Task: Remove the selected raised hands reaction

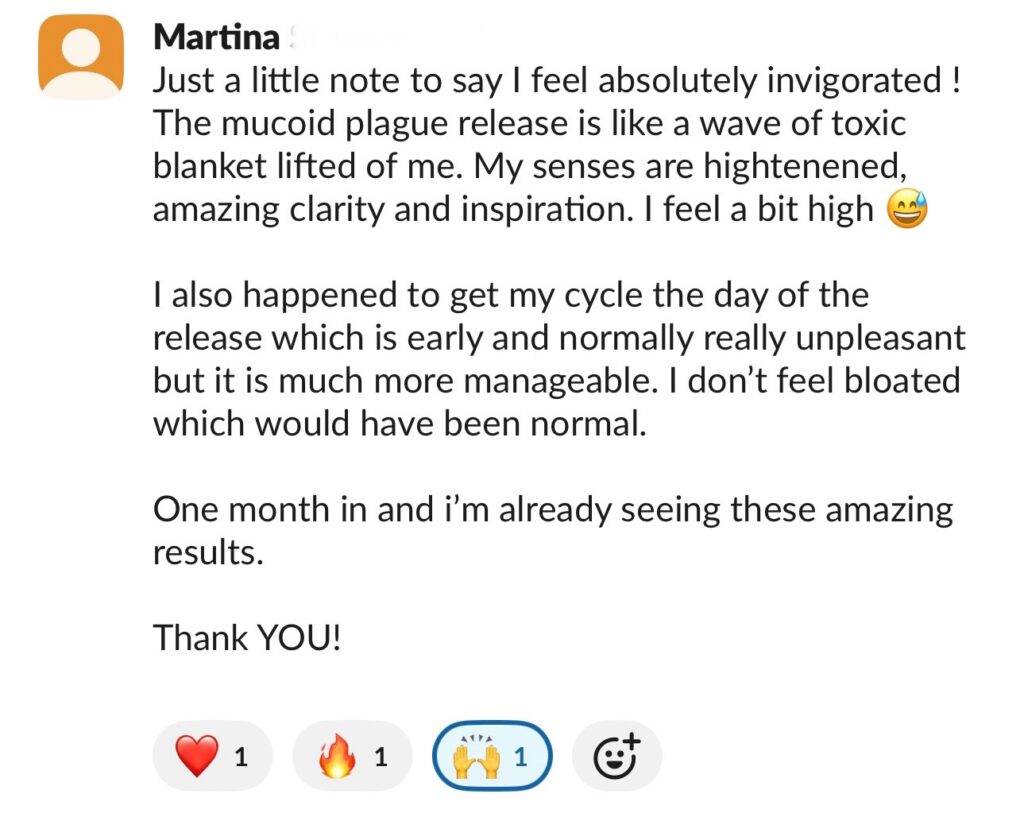Action: tap(491, 757)
